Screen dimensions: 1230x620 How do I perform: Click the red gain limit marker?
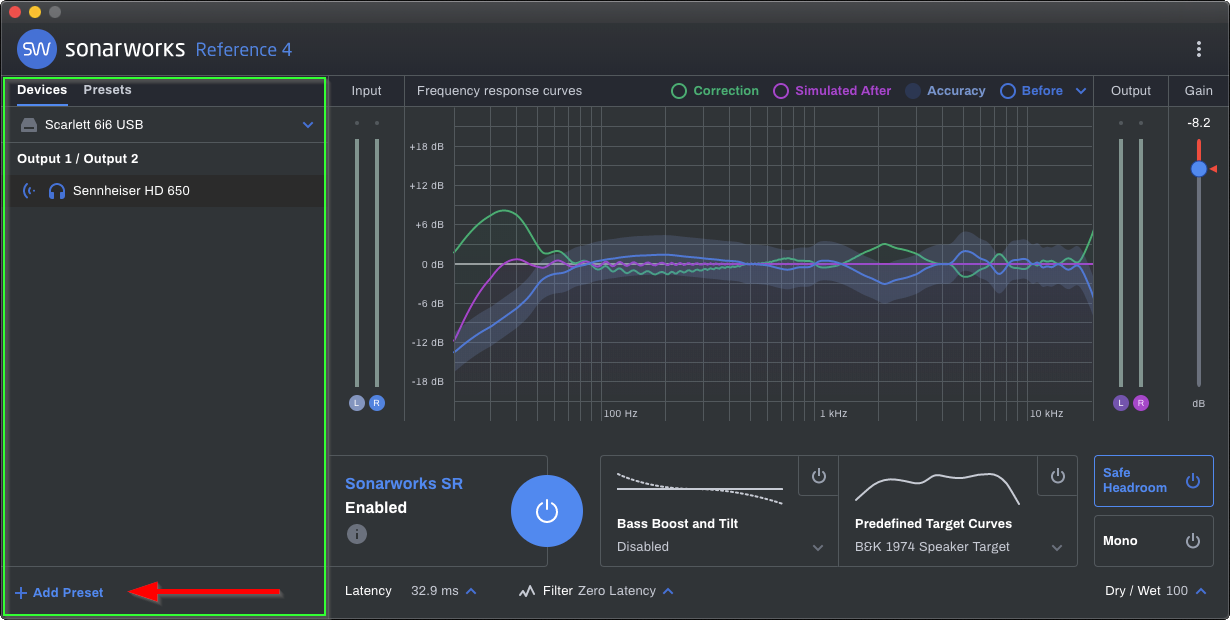coord(1213,169)
